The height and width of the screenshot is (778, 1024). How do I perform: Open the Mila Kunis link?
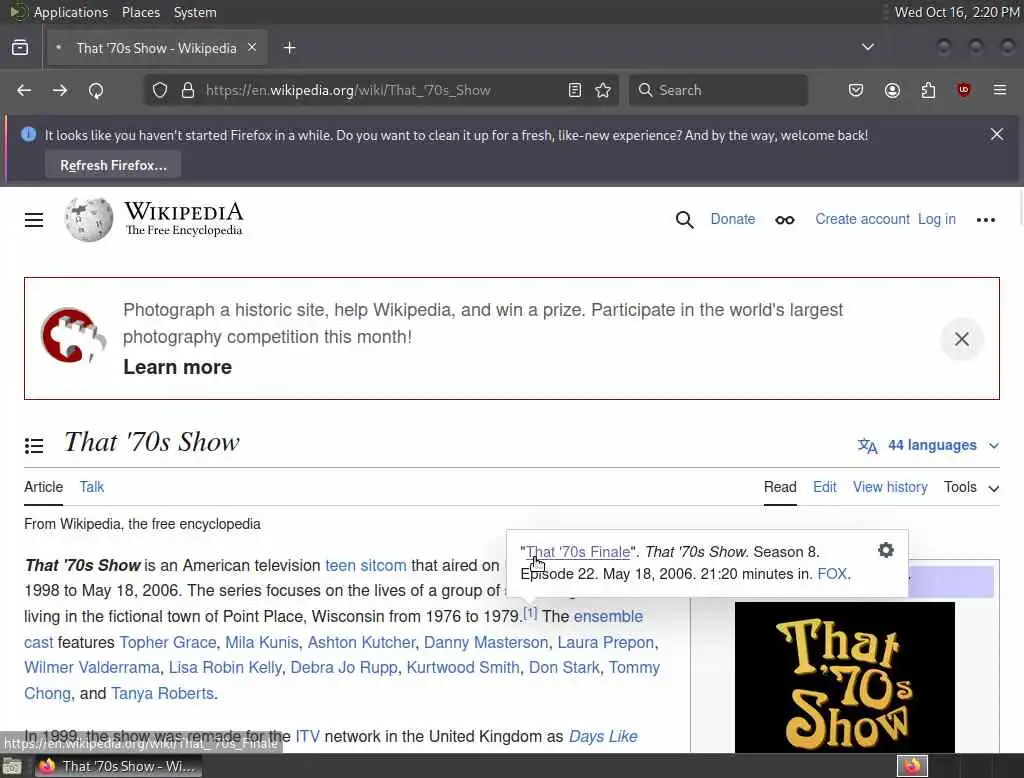coord(262,642)
